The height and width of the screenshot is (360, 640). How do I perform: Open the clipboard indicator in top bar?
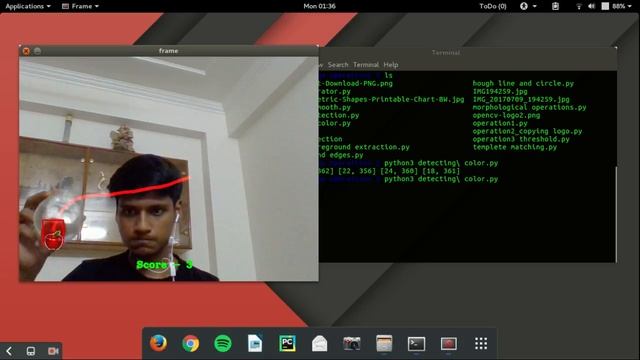click(556, 6)
